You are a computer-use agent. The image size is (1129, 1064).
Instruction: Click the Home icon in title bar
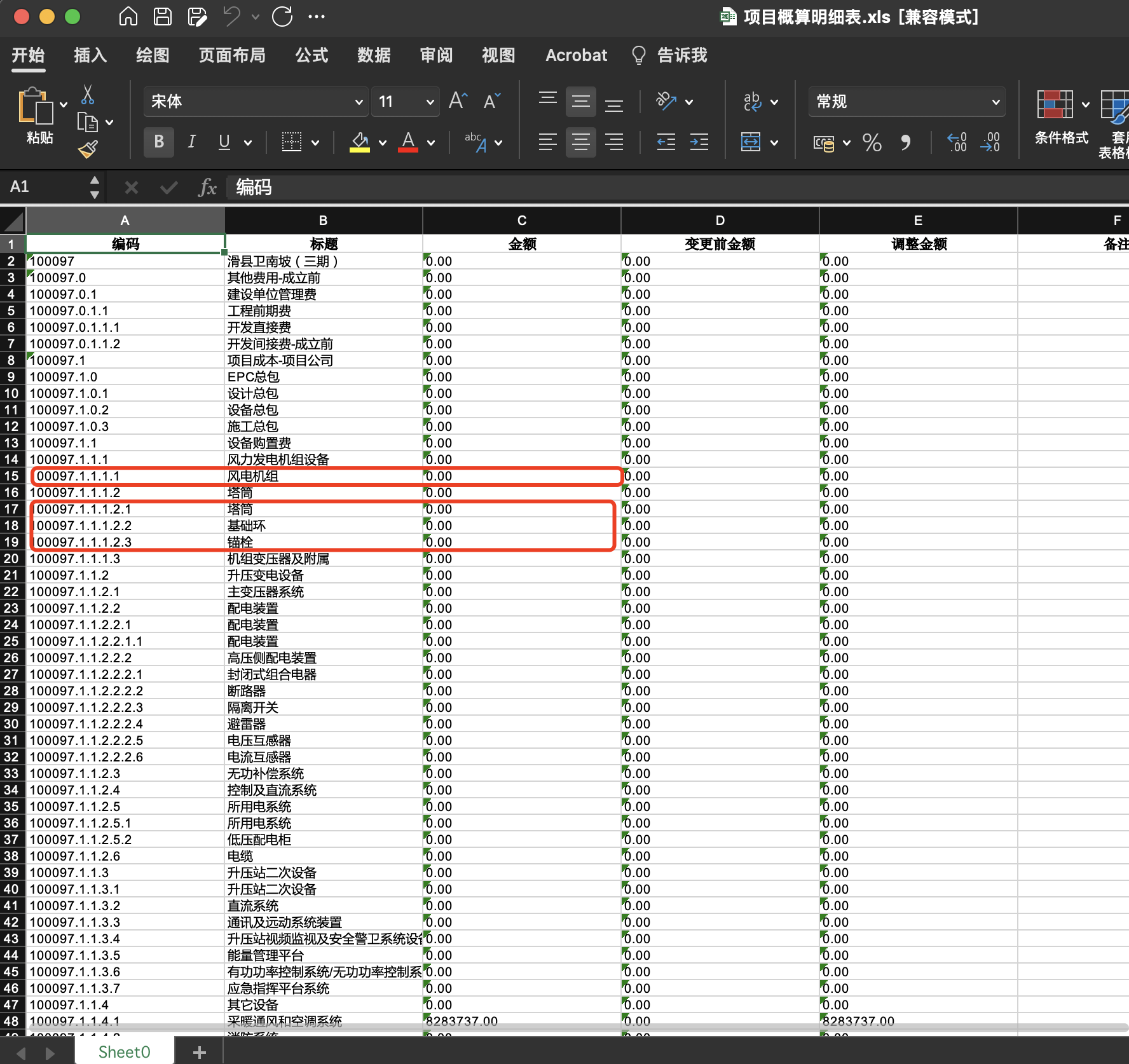[x=128, y=16]
